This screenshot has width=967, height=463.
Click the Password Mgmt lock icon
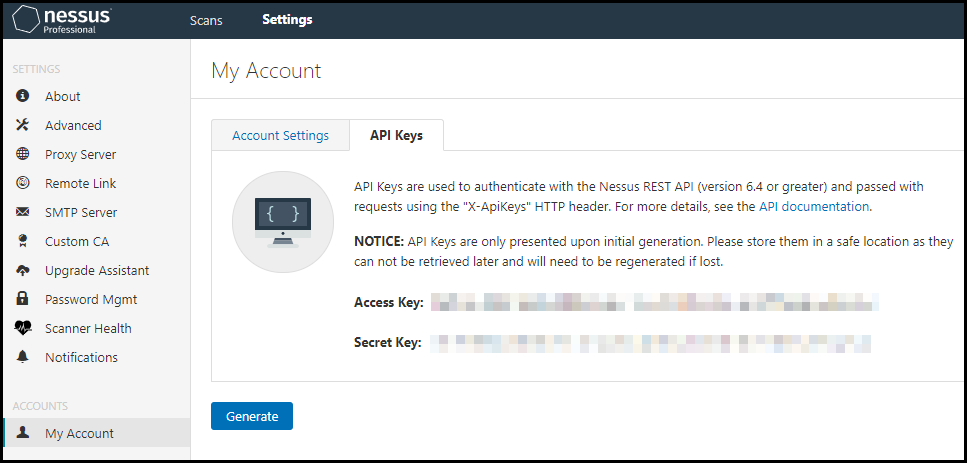23,299
